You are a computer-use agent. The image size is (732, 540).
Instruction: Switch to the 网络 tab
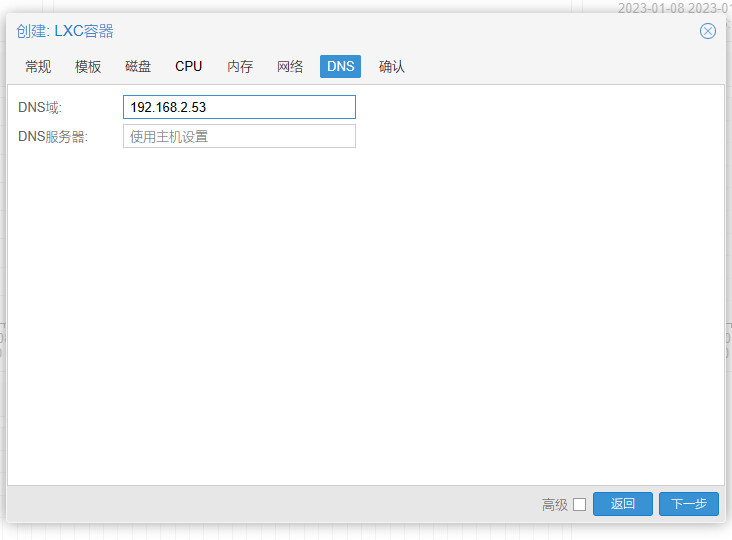coord(290,66)
